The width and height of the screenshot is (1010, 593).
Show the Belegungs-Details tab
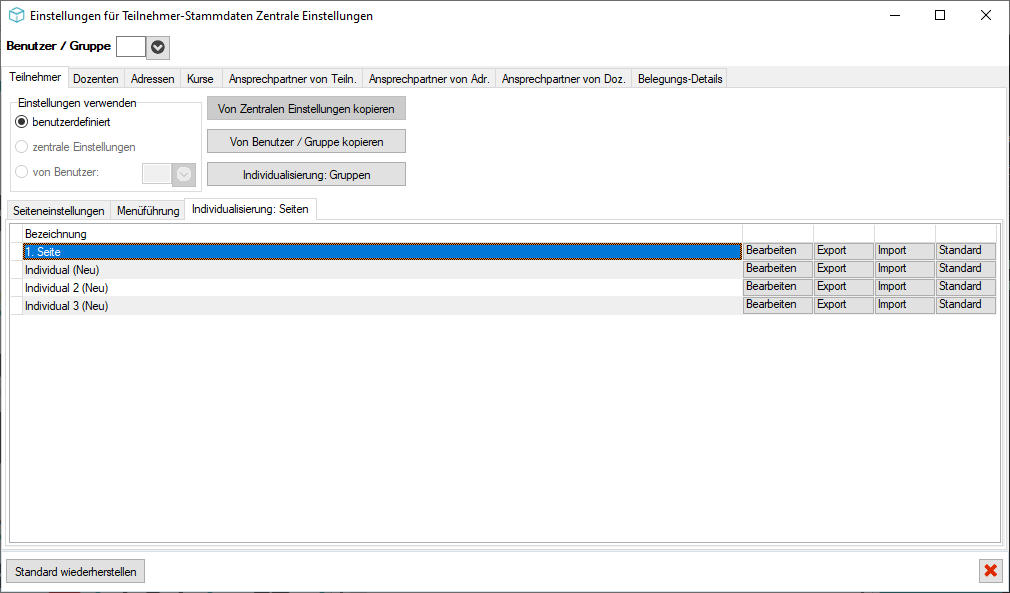(680, 79)
